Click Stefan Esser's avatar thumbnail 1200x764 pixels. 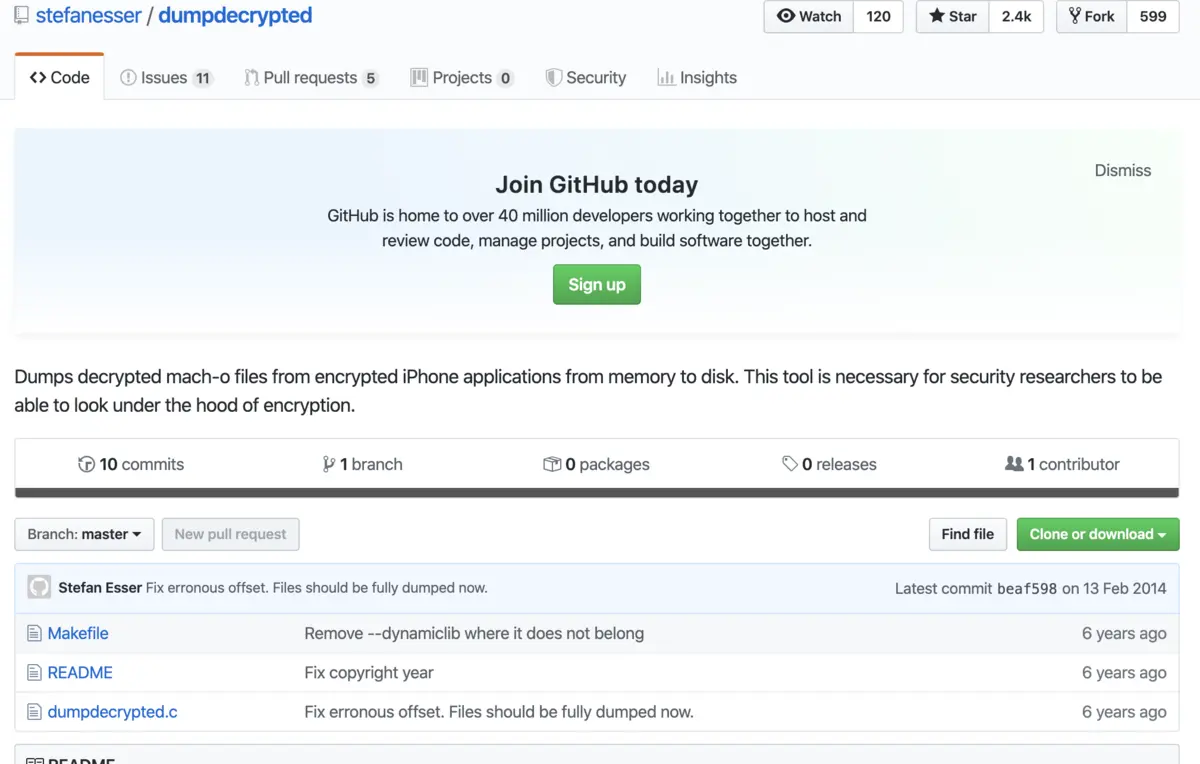[39, 587]
